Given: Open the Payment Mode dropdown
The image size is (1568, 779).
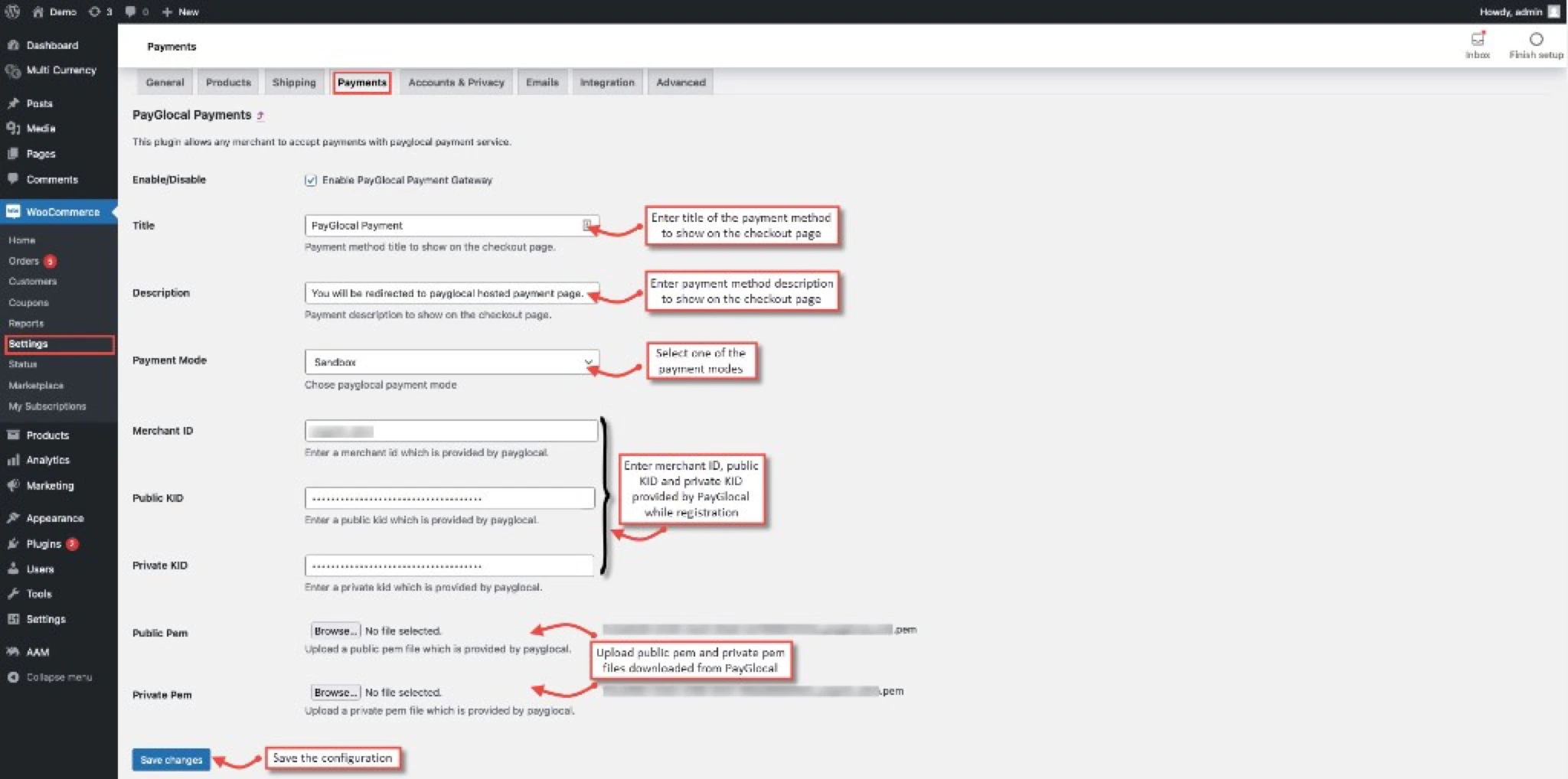Looking at the screenshot, I should pyautogui.click(x=452, y=362).
